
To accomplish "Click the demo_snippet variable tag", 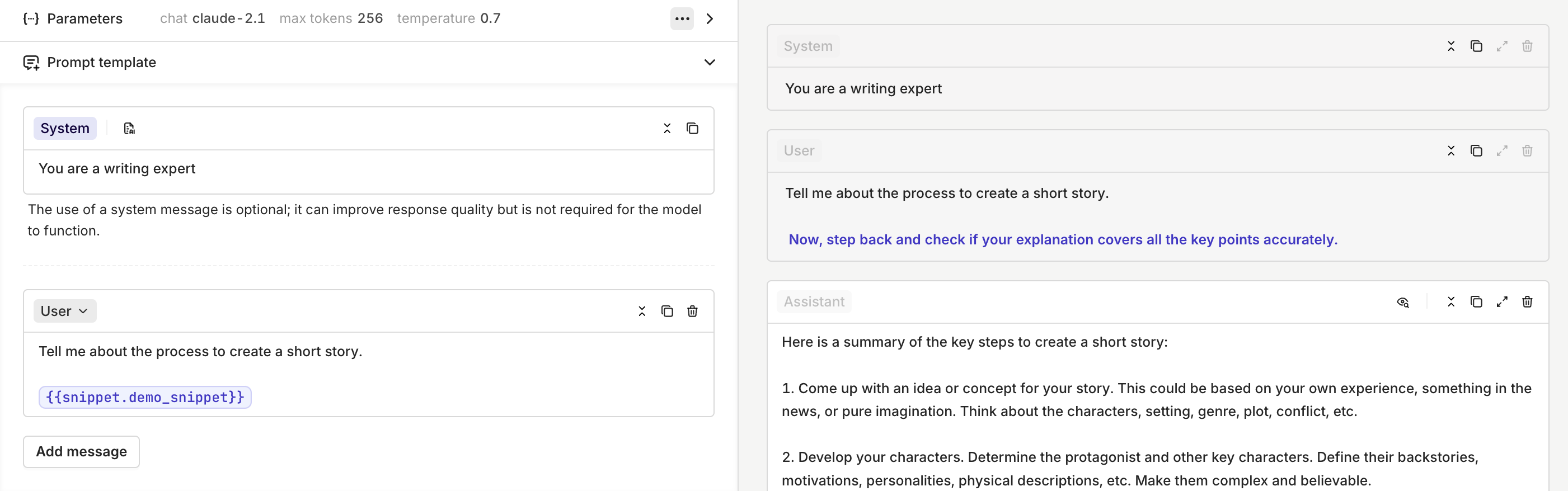I will pyautogui.click(x=145, y=397).
